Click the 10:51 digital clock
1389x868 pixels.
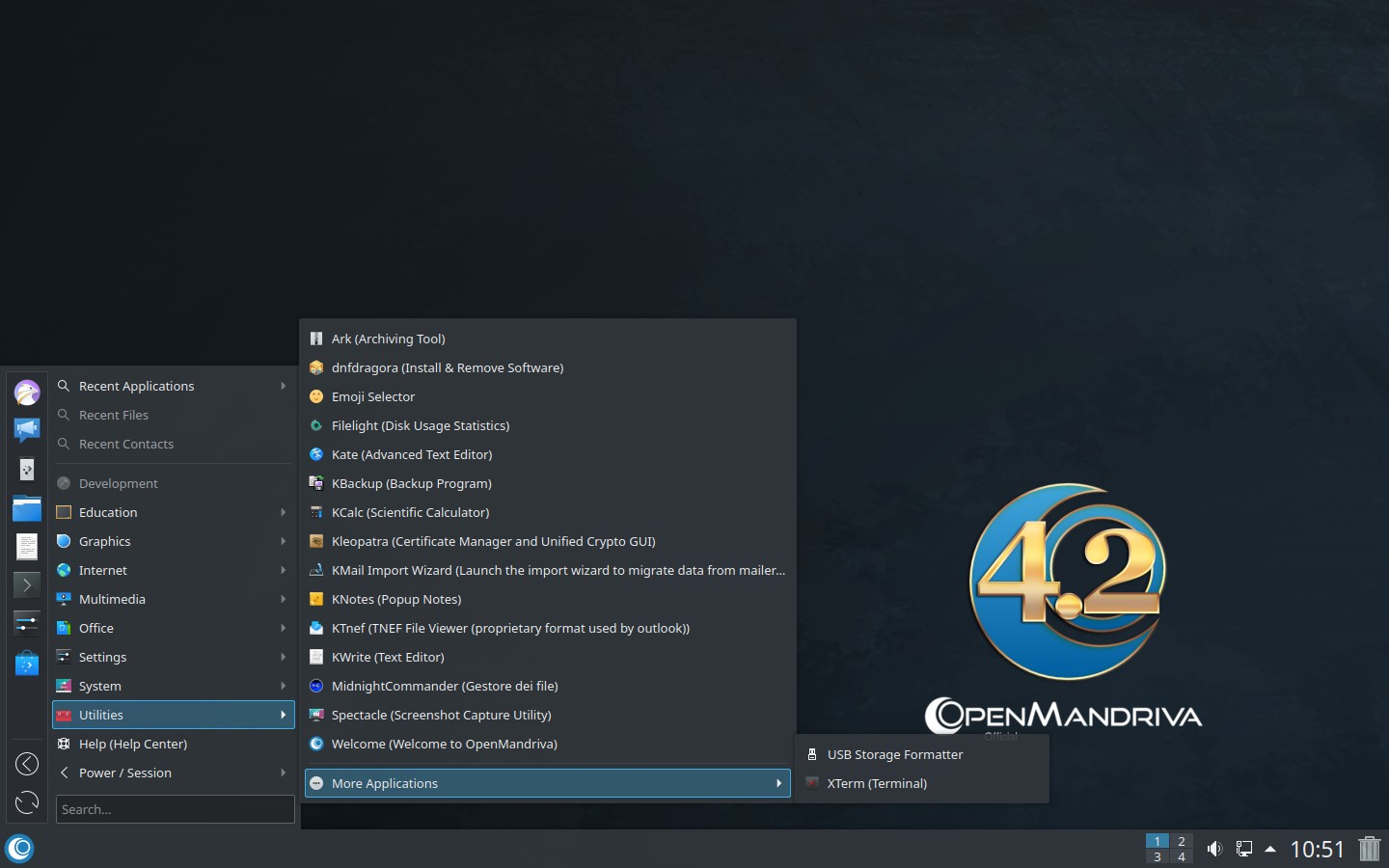[1317, 849]
